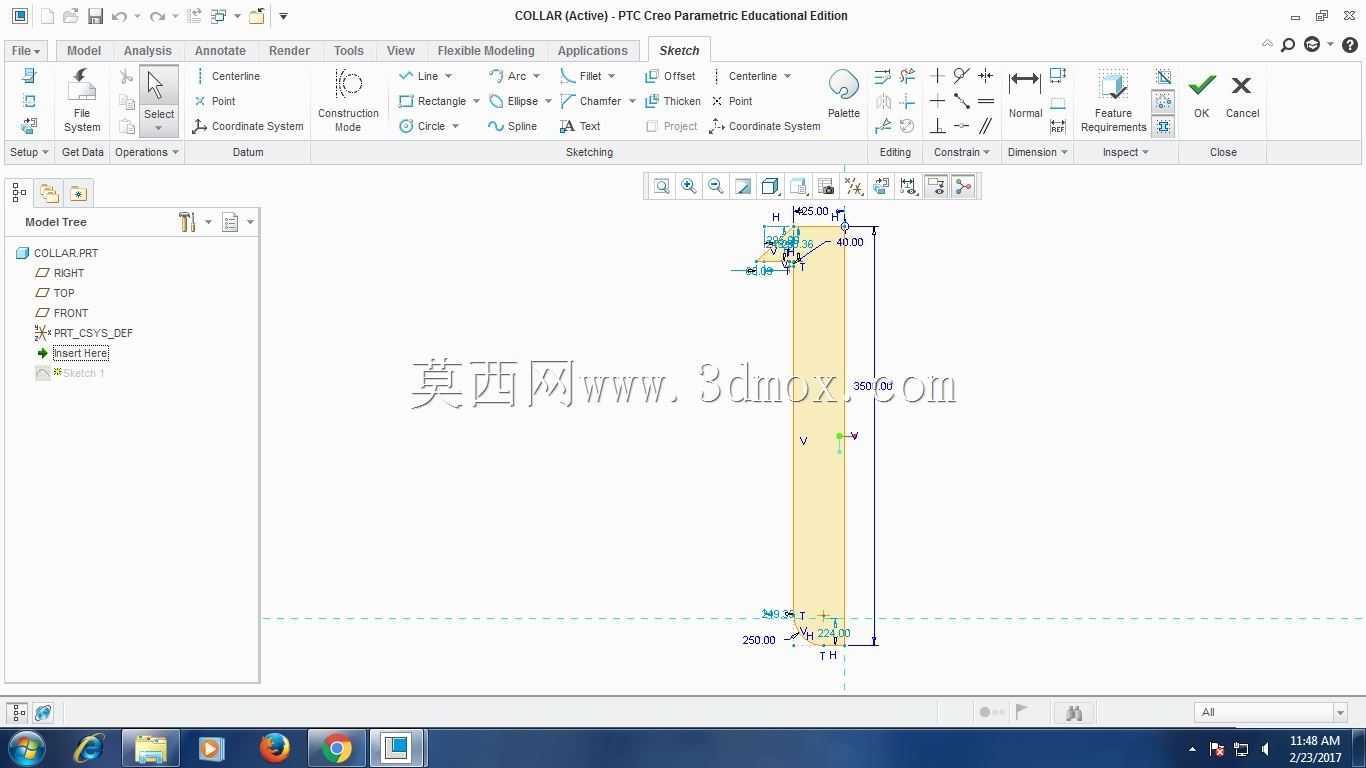1366x768 pixels.
Task: Select the Chamfer tool
Action: click(x=591, y=101)
